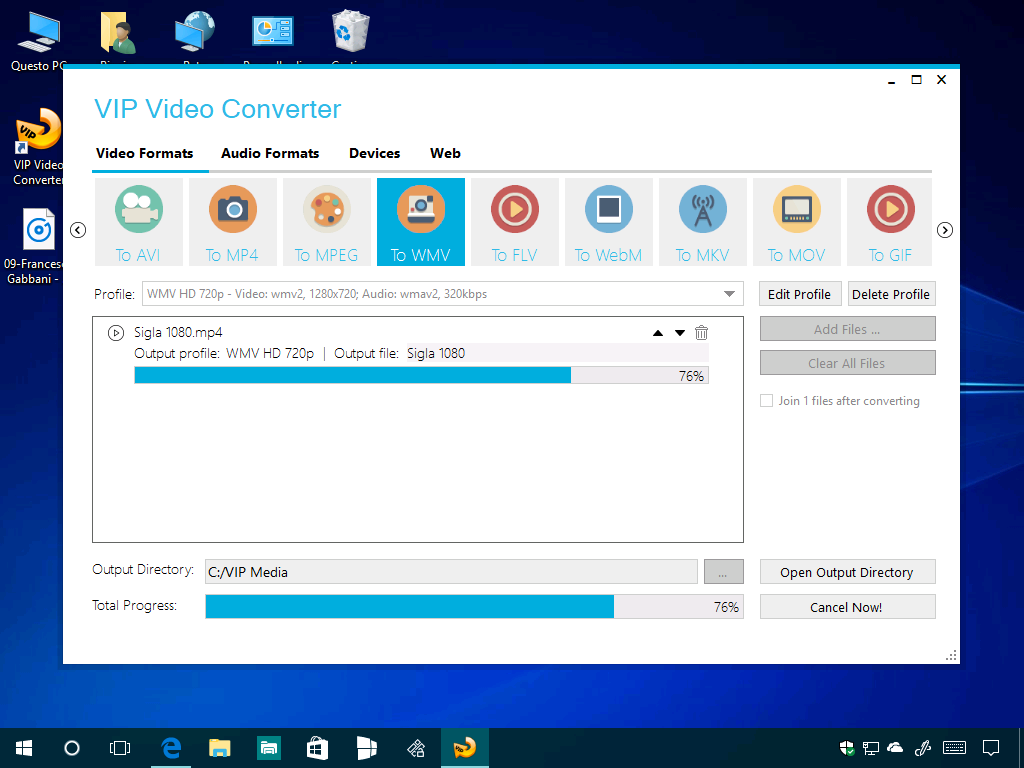Open OneDrive tray icon
Viewport: 1024px width, 768px height.
(x=895, y=748)
